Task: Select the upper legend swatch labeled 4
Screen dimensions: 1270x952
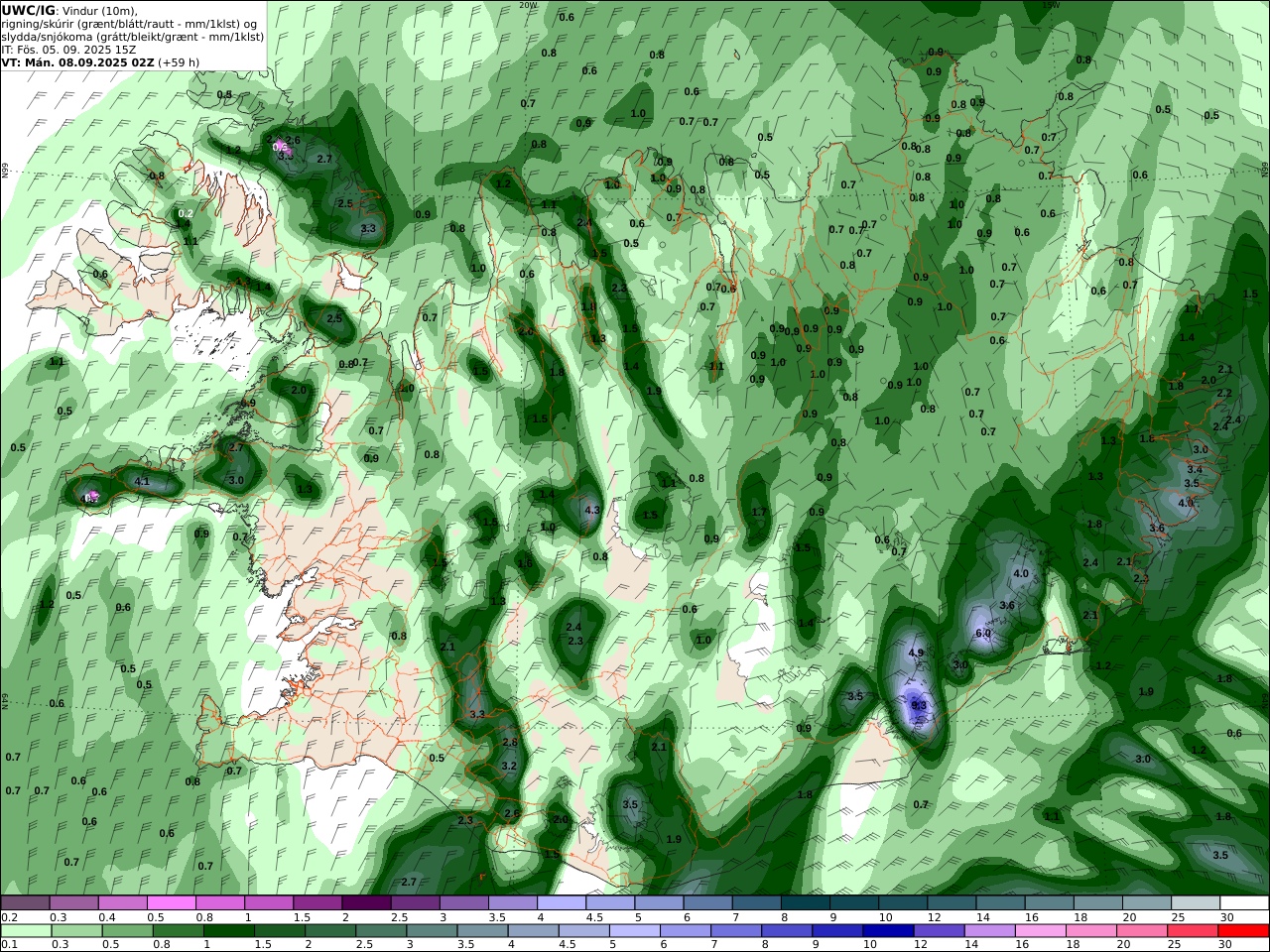Action: tap(562, 902)
